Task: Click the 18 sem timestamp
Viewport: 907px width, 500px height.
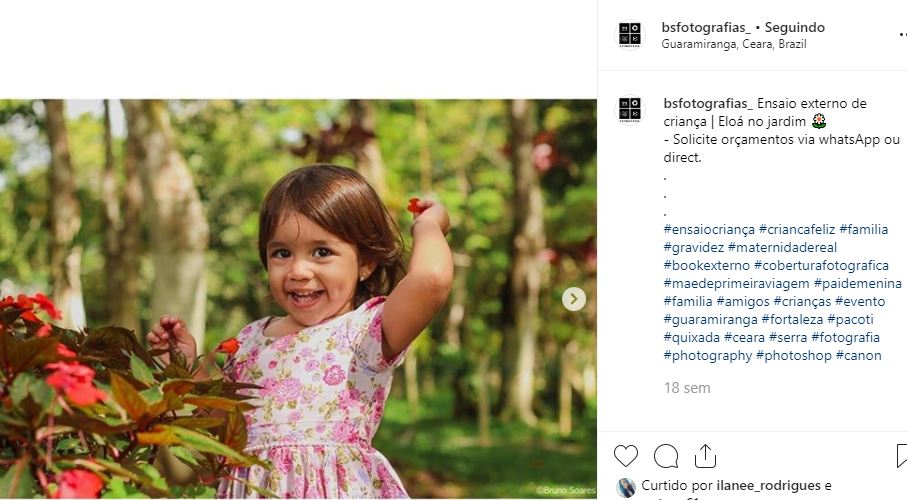Action: [x=687, y=387]
